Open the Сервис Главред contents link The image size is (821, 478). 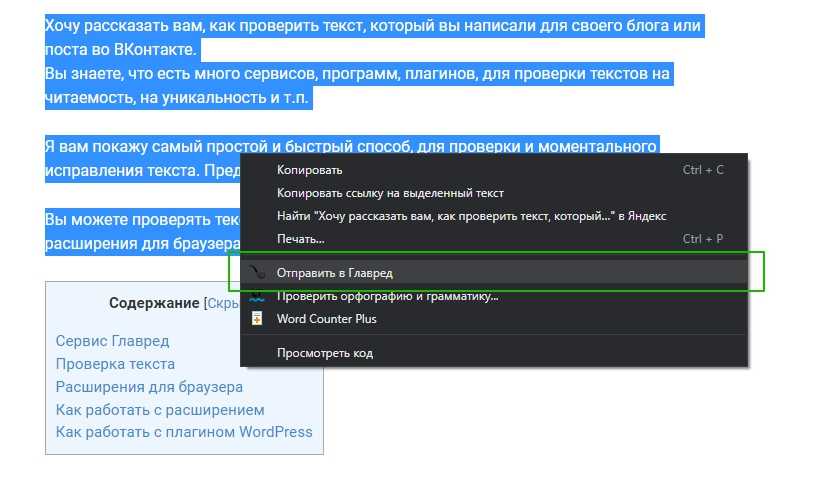pos(112,341)
